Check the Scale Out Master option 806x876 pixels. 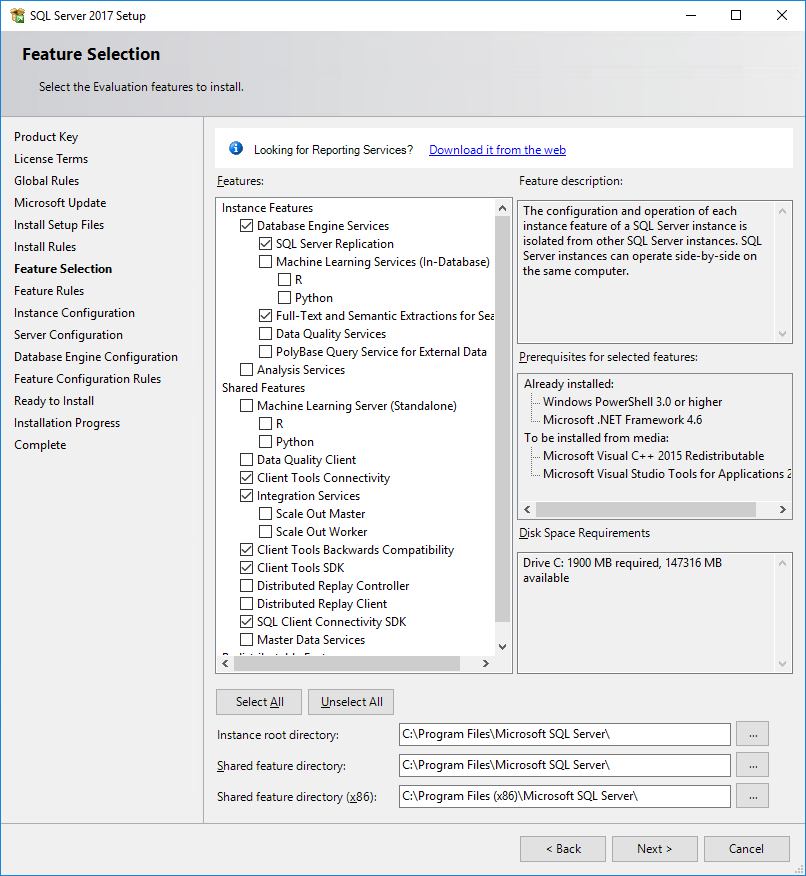265,513
